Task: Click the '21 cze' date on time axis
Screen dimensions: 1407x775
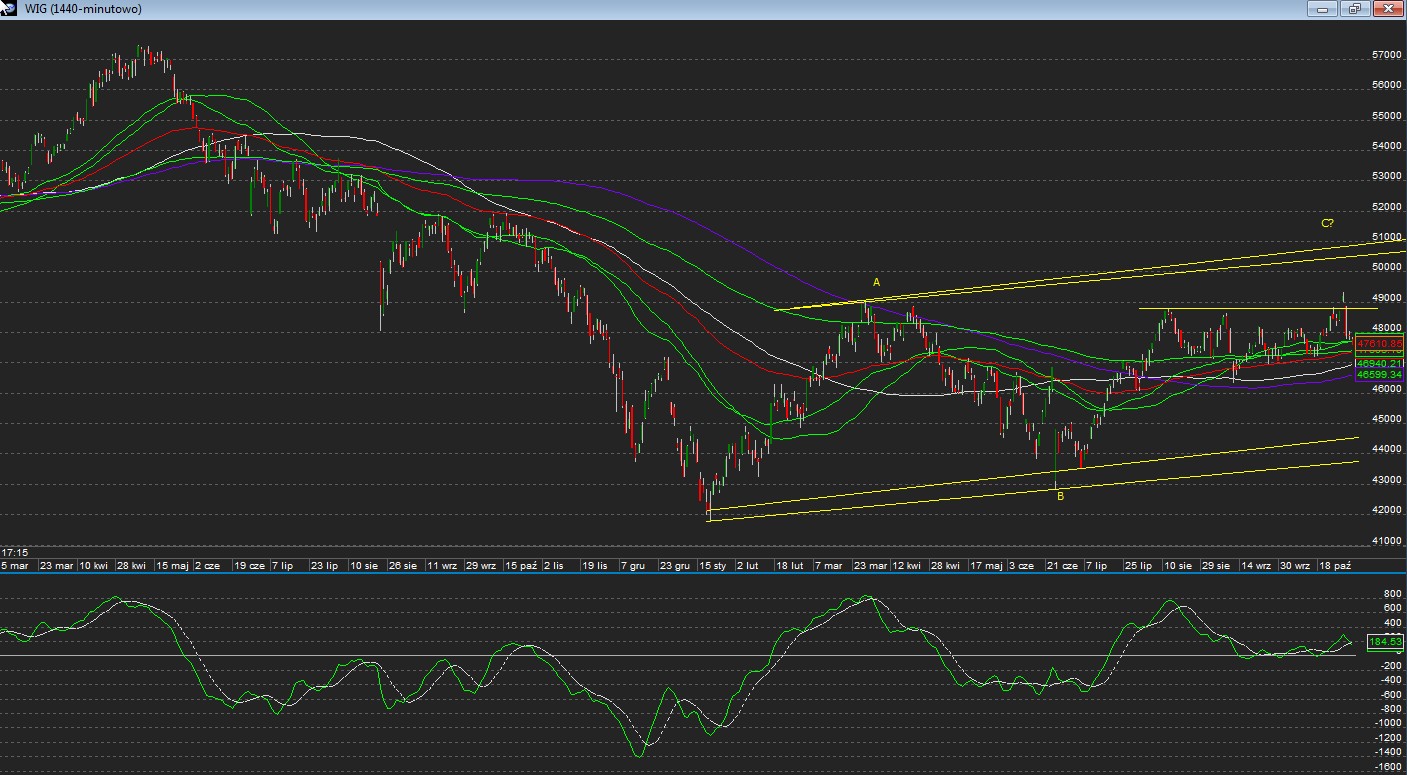Action: [1061, 566]
